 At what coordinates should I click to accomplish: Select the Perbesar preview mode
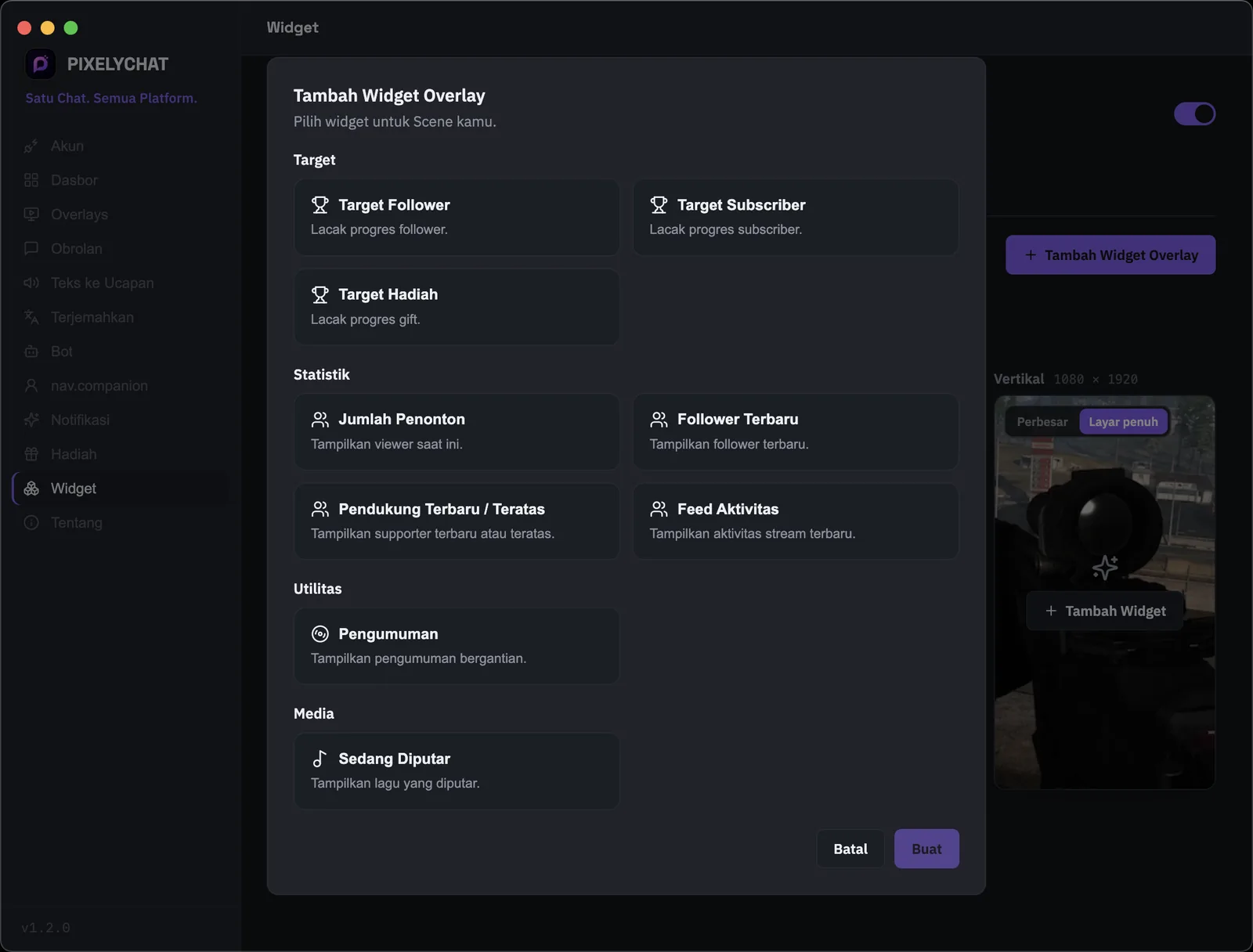[1042, 422]
